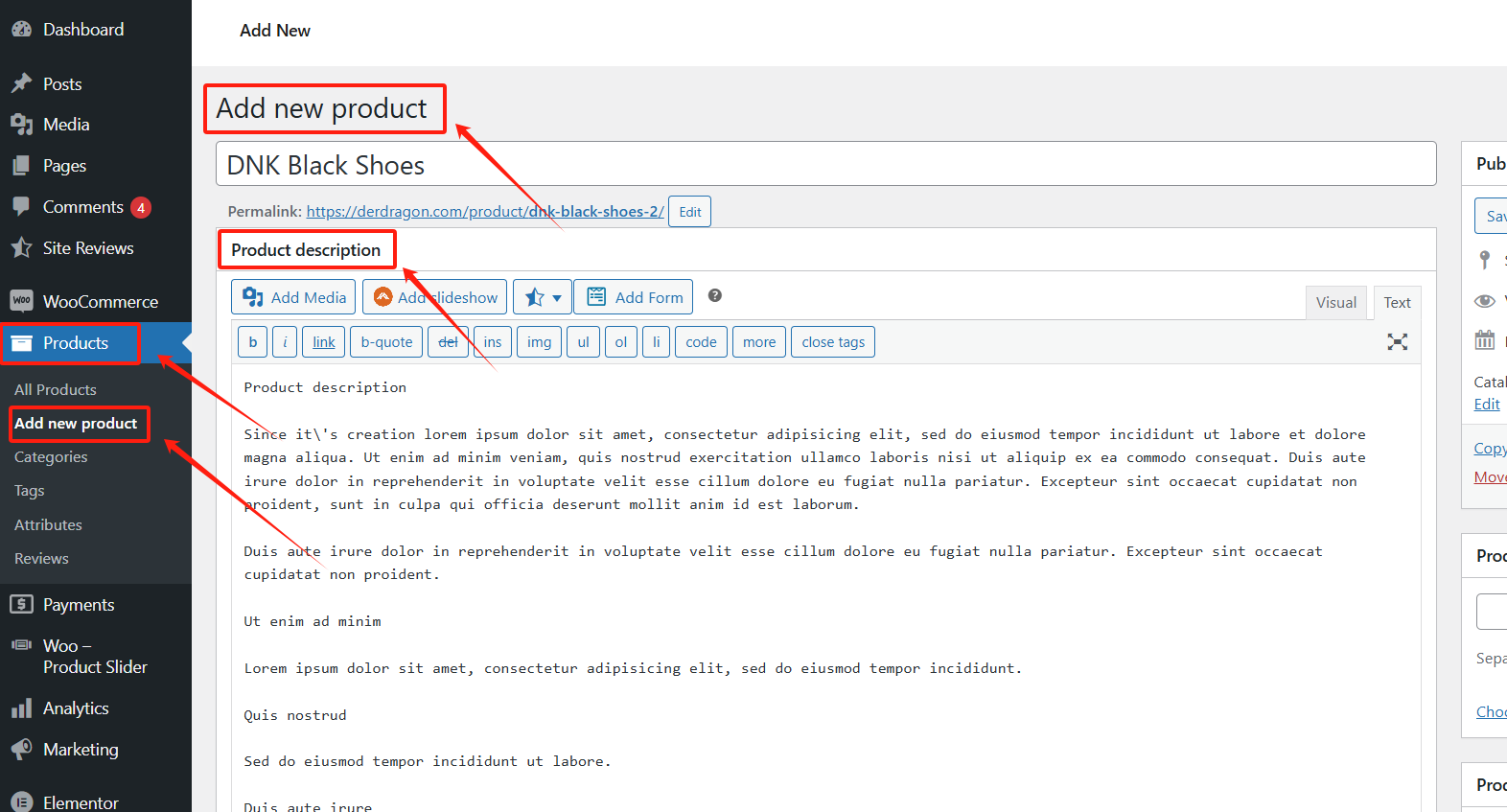Open All Products submenu item
Image resolution: width=1507 pixels, height=812 pixels.
(56, 390)
